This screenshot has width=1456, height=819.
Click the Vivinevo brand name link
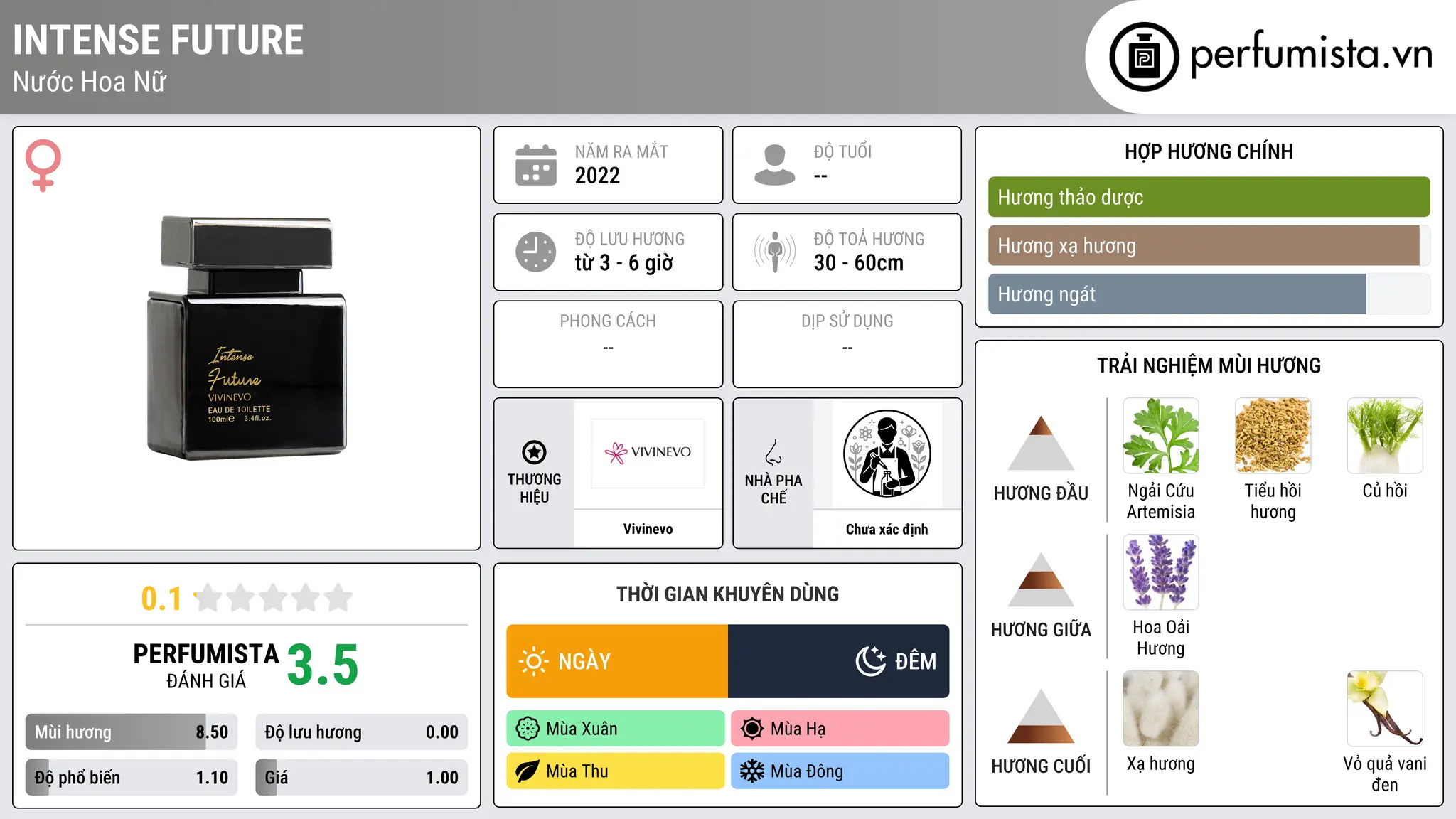click(x=648, y=529)
